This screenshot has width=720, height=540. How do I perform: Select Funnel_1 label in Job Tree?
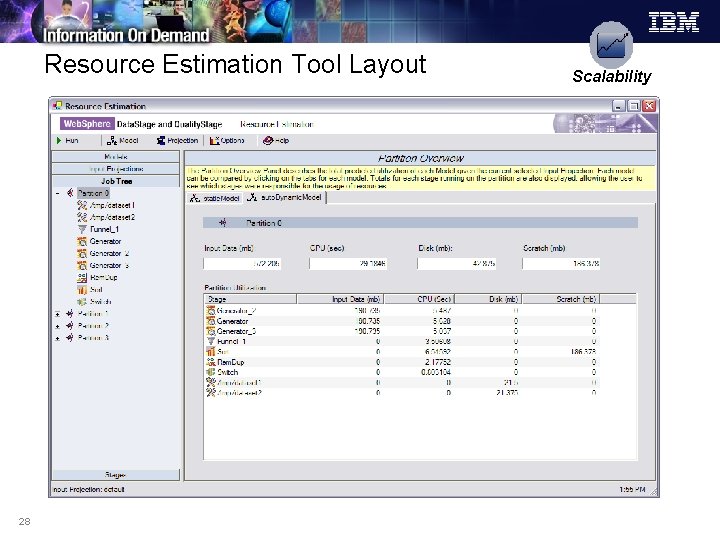tap(104, 229)
